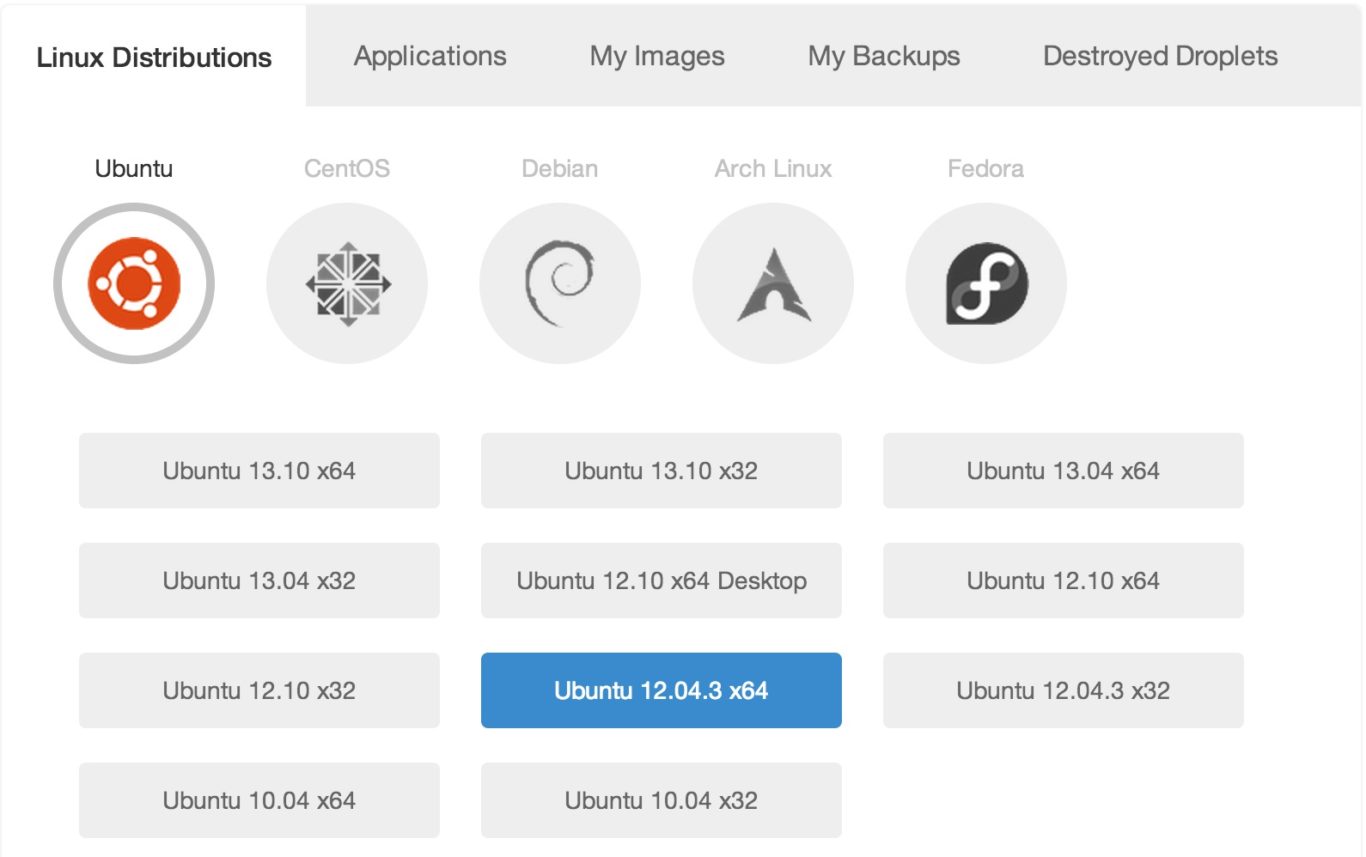Click the Debian label text
The height and width of the screenshot is (857, 1366).
pyautogui.click(x=560, y=168)
